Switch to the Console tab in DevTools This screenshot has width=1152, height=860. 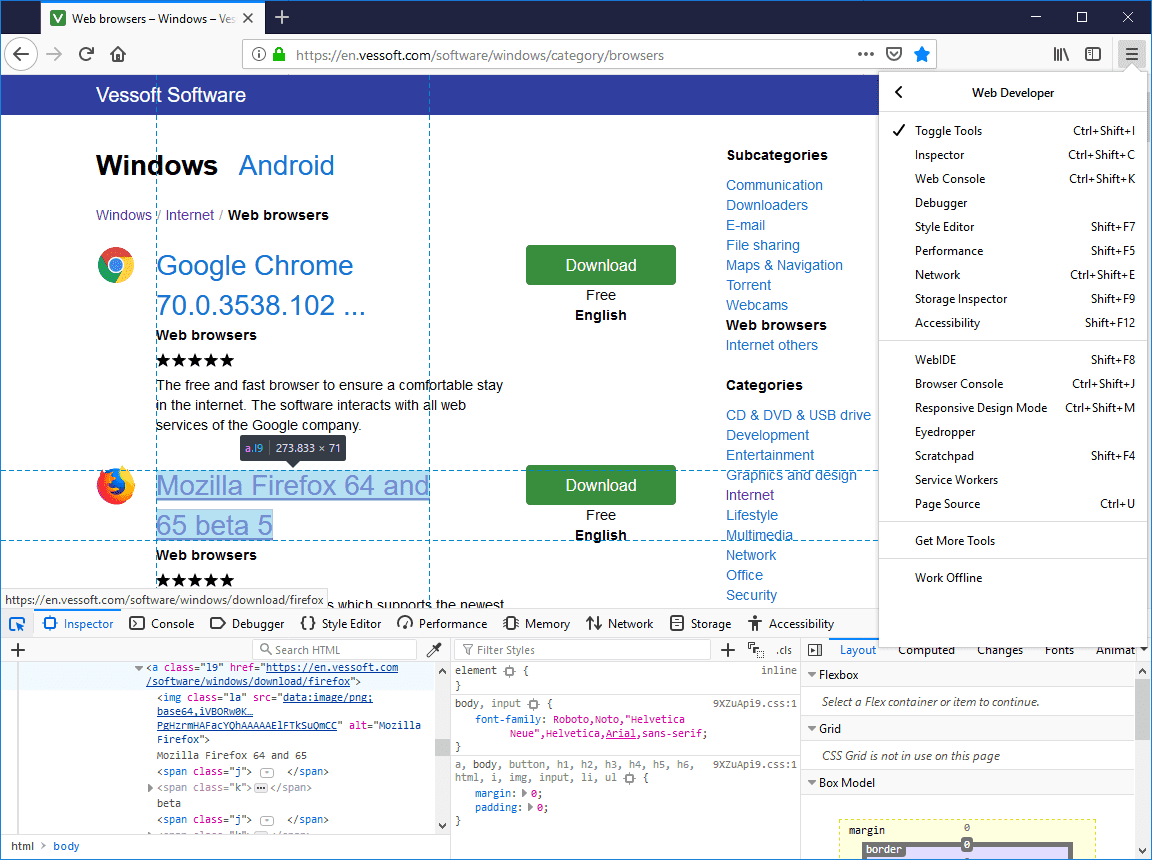(x=162, y=624)
